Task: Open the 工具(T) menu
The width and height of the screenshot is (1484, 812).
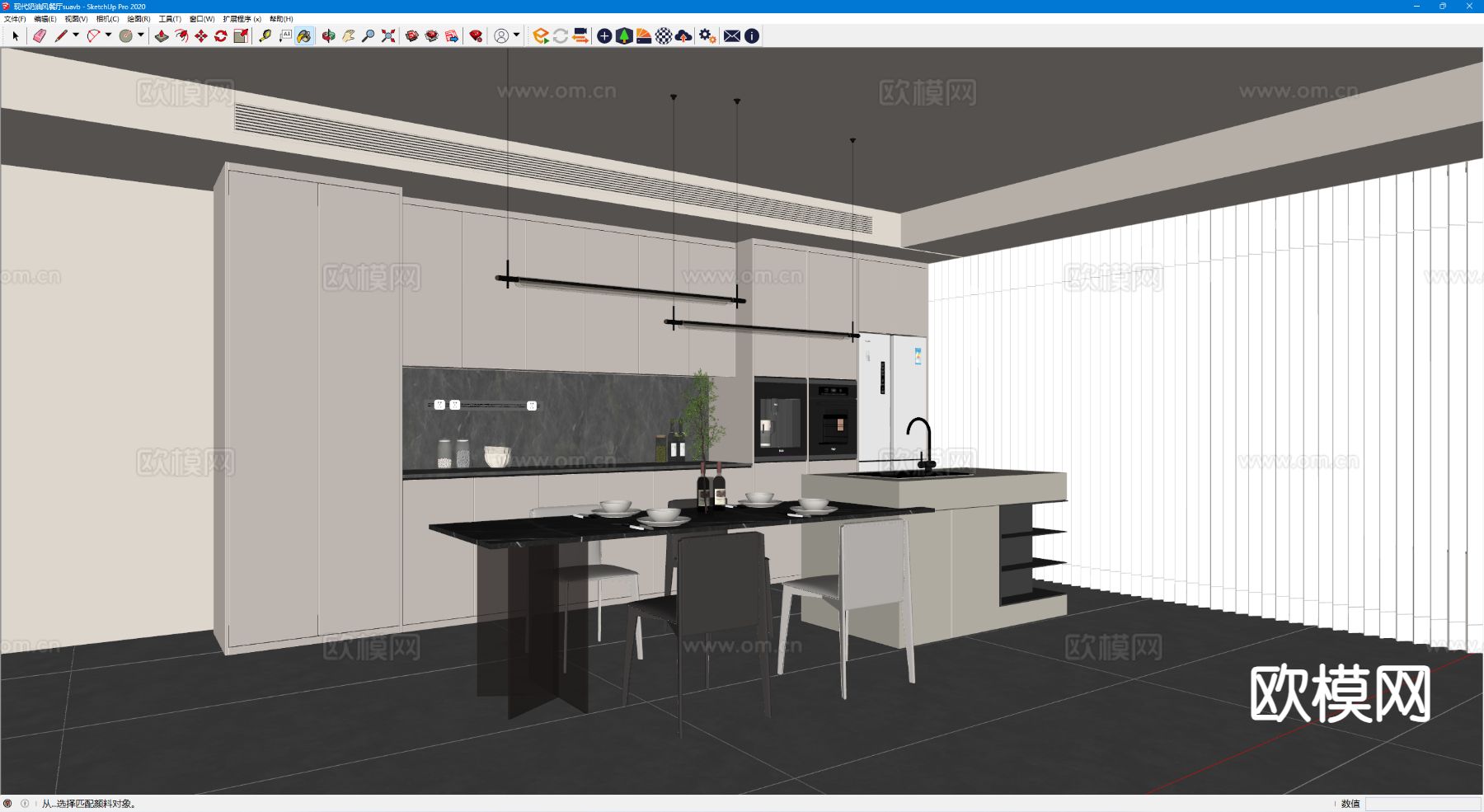Action: tap(170, 19)
